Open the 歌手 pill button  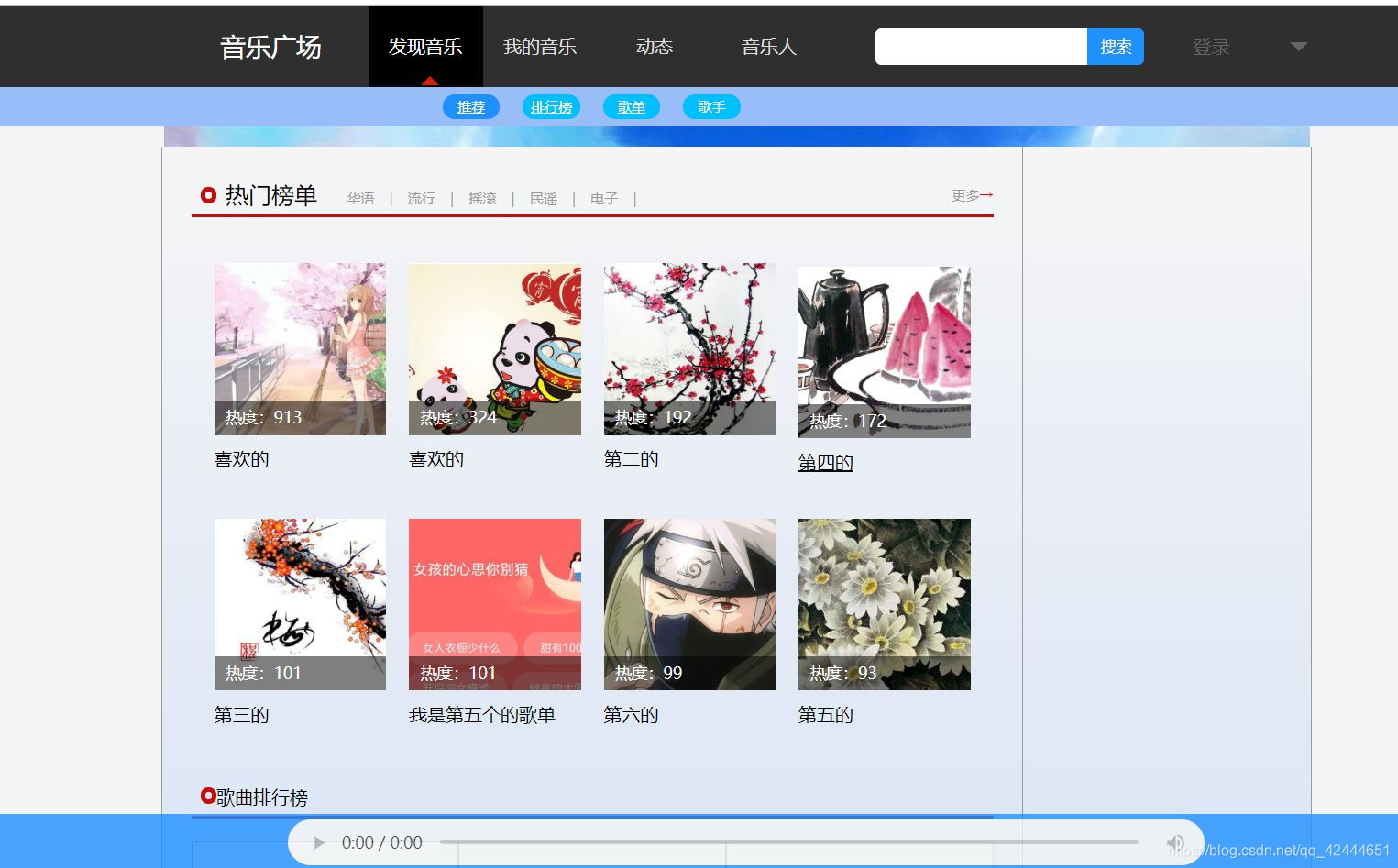711,107
